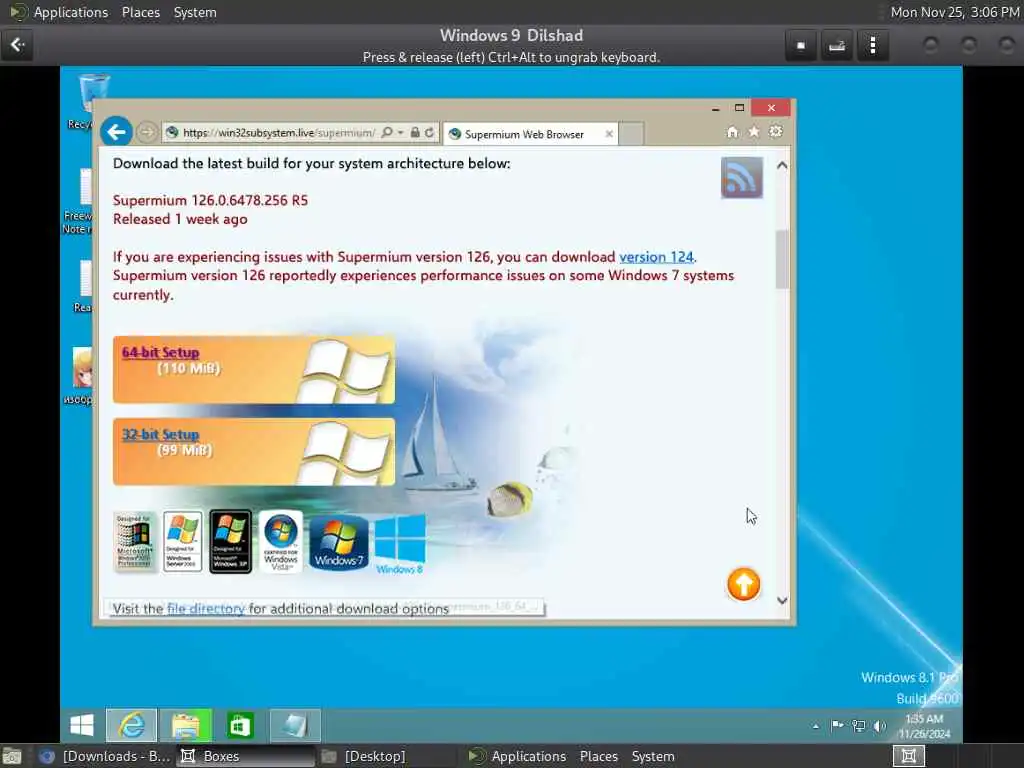Open the top Places menu

[x=140, y=12]
